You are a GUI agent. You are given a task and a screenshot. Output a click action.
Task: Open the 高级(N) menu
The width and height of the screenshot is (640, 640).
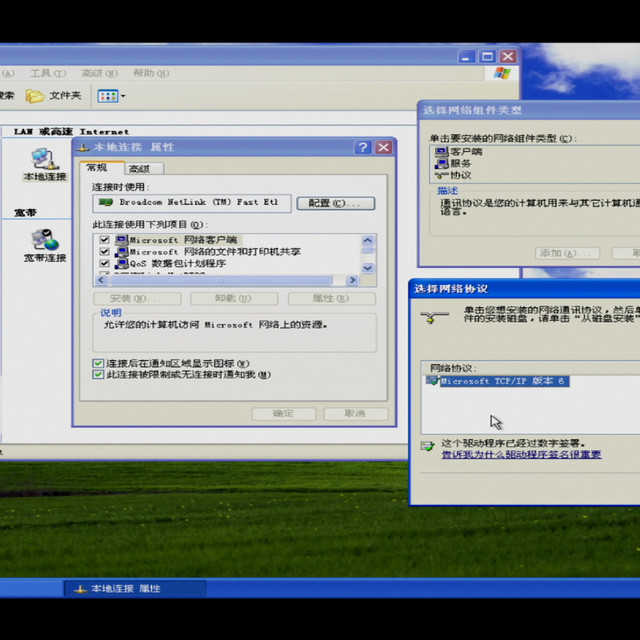tap(99, 73)
